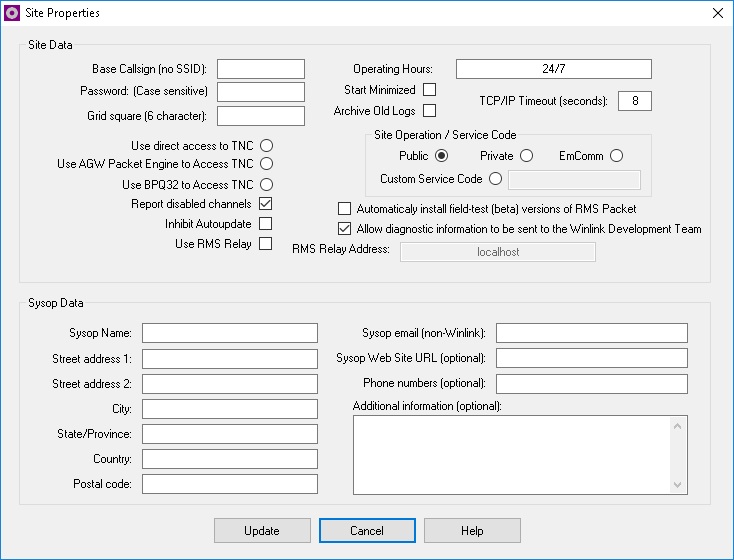734x560 pixels.
Task: Check the Inhibit Autoupdate box
Action: click(266, 224)
